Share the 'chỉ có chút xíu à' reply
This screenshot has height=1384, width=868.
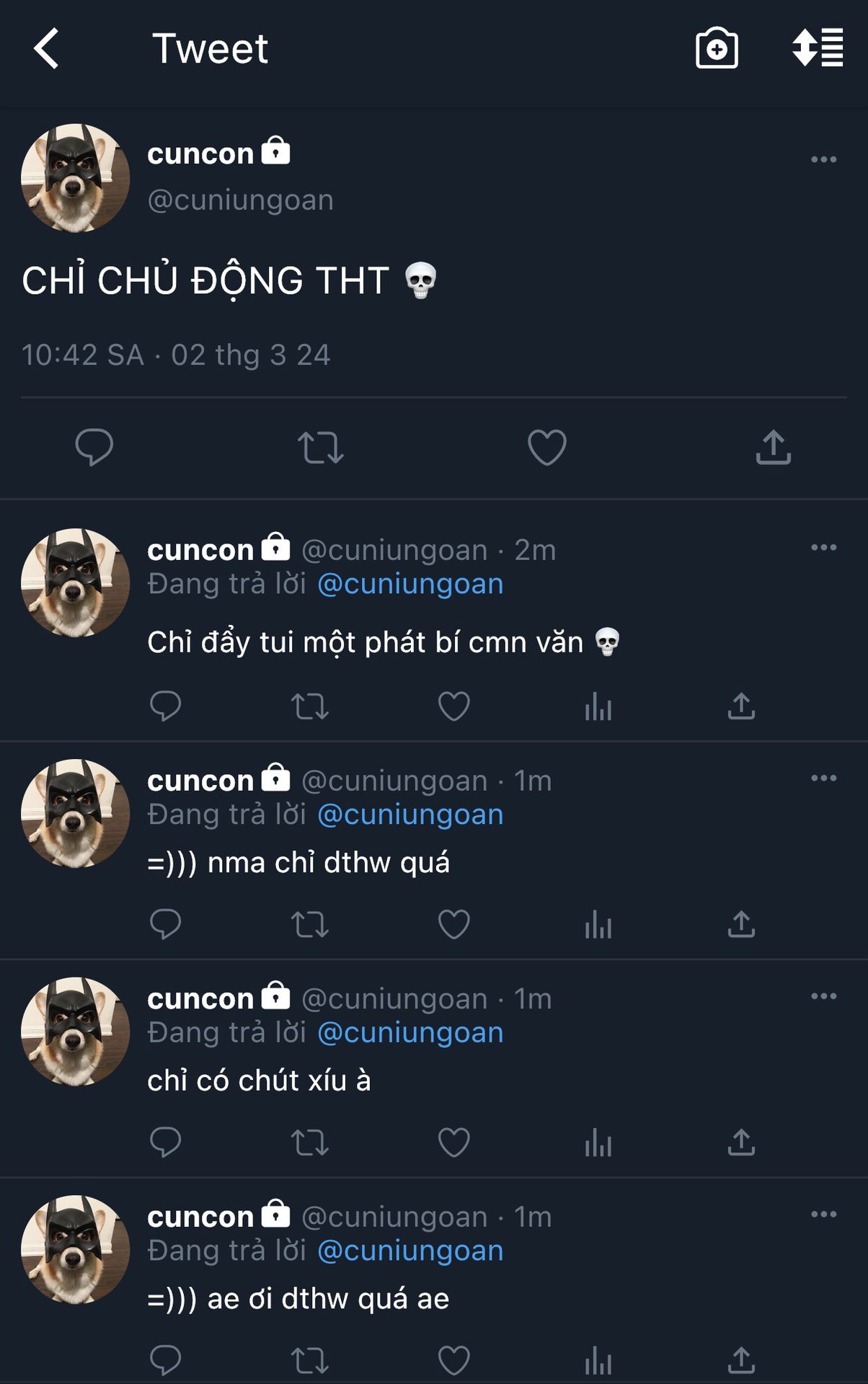[x=741, y=1143]
